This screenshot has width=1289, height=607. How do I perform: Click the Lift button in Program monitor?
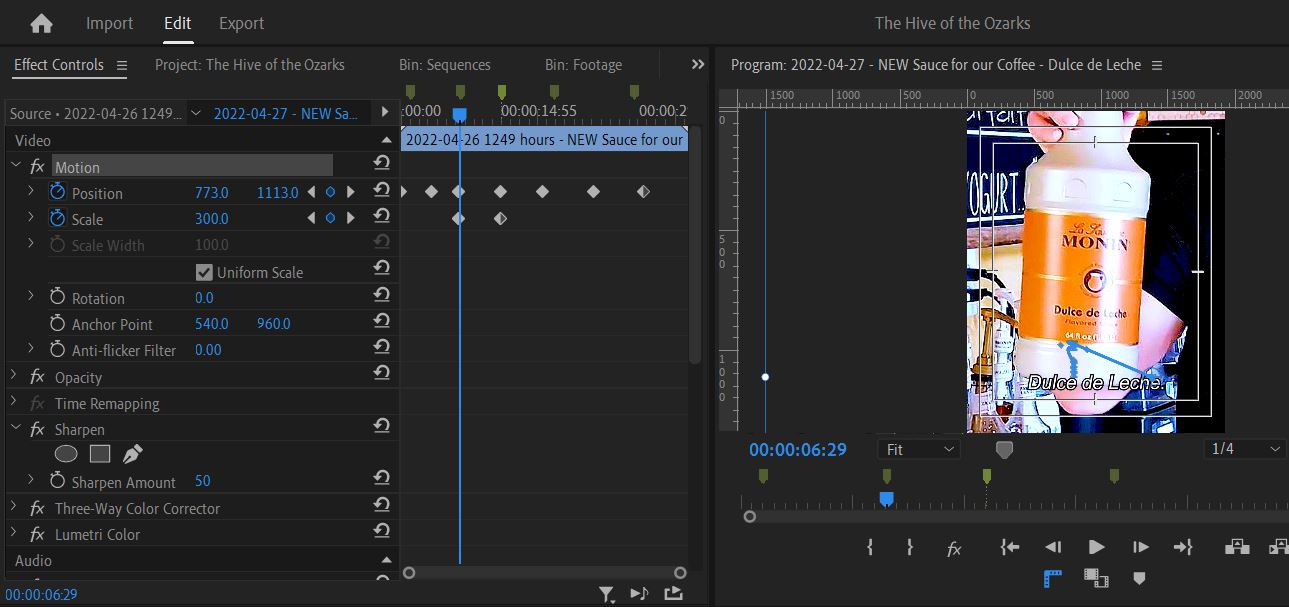(1237, 547)
